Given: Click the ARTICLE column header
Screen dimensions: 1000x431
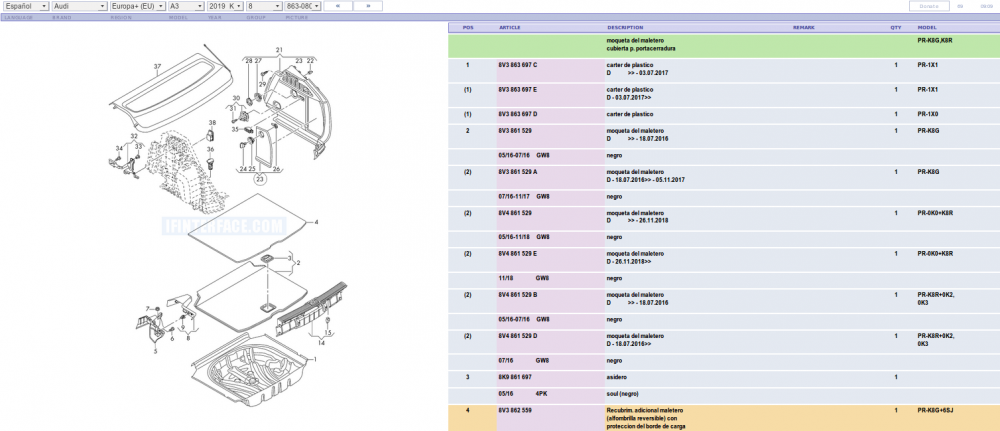Looking at the screenshot, I should pyautogui.click(x=510, y=28).
